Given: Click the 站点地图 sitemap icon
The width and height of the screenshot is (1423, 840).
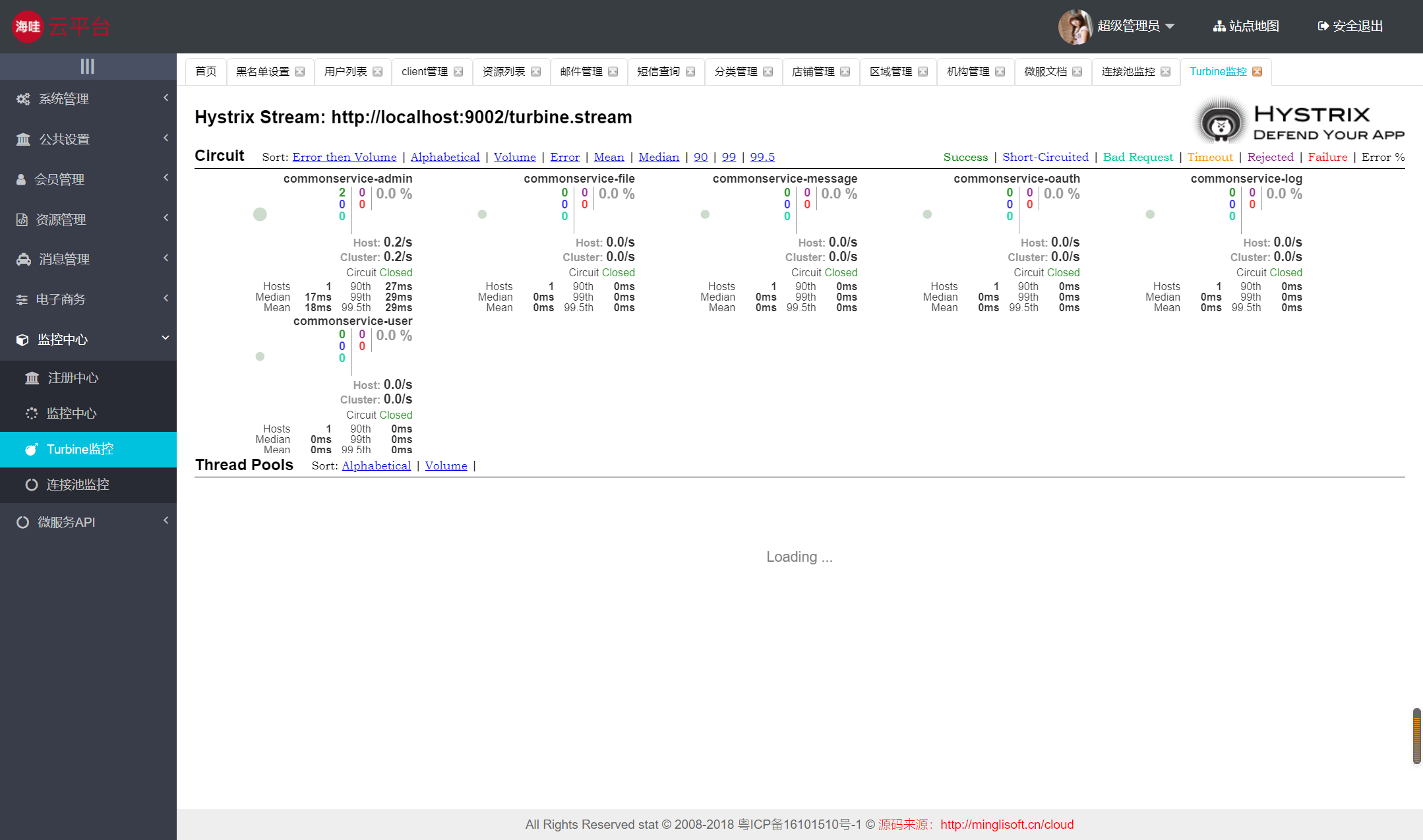Looking at the screenshot, I should coord(1219,26).
